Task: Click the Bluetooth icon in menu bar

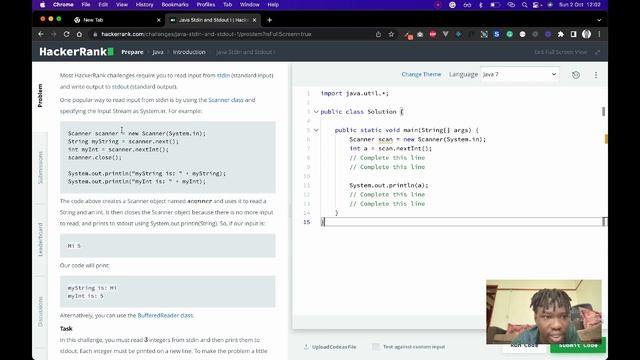Action: click(481, 5)
